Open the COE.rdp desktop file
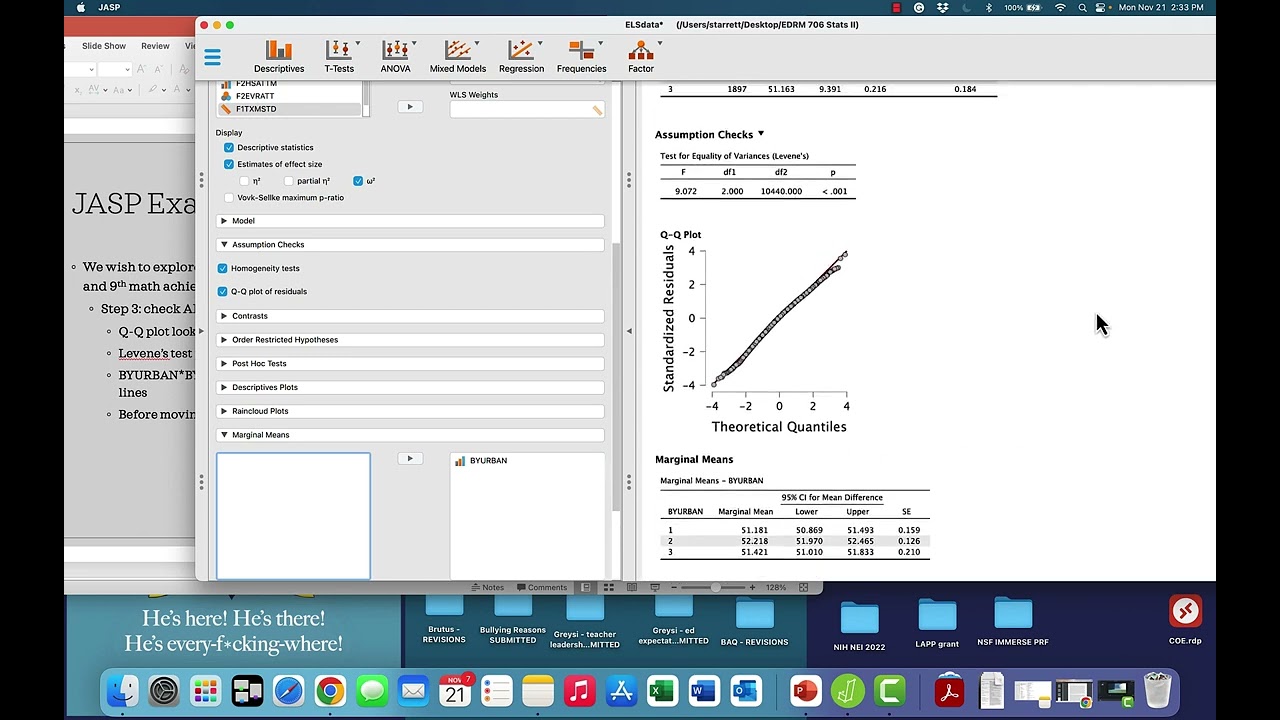Viewport: 1280px width, 720px height. (1185, 620)
